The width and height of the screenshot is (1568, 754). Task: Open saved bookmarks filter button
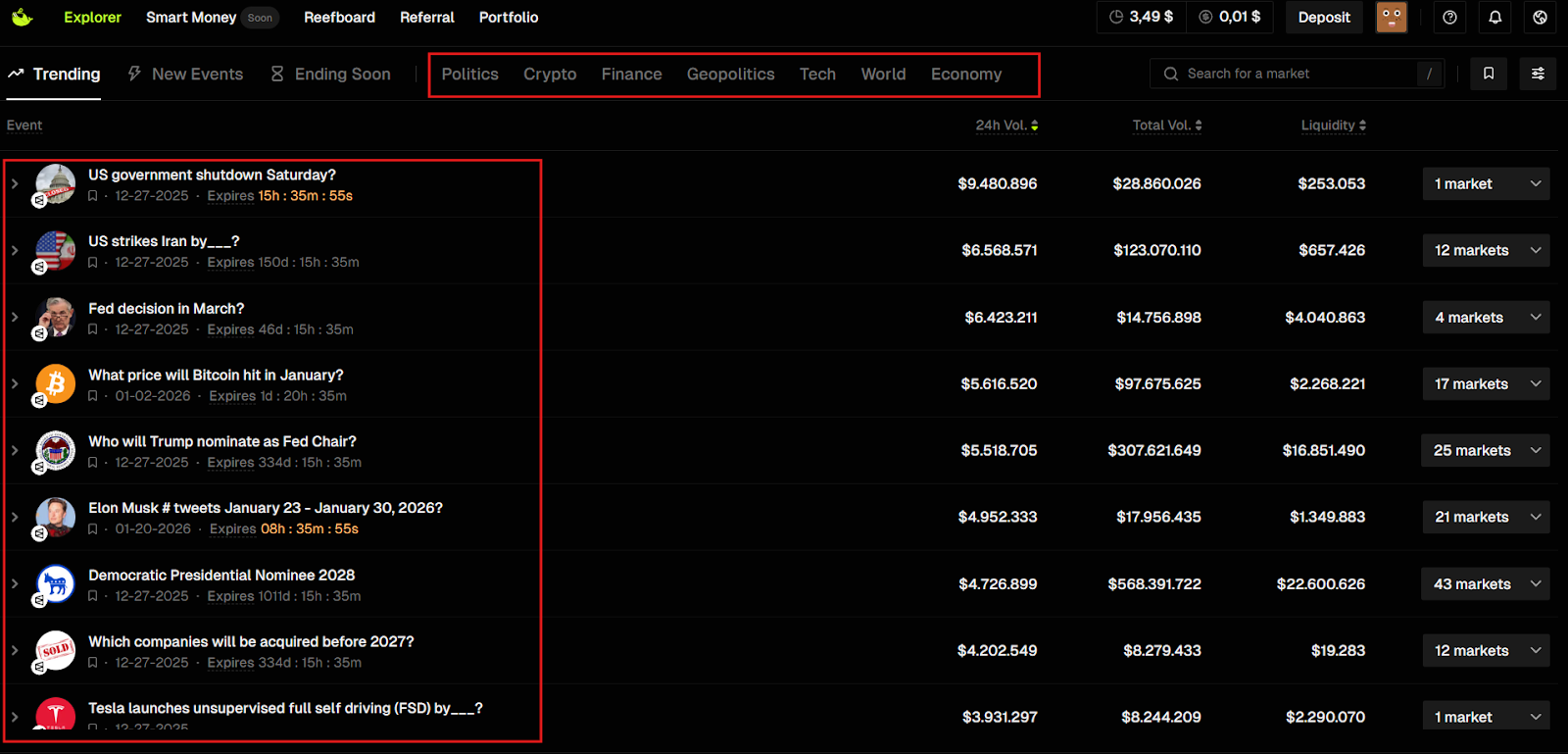1489,74
